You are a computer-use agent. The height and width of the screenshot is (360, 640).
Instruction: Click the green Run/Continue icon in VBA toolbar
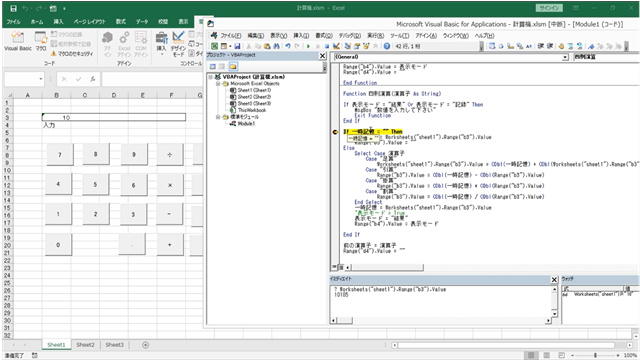click(x=308, y=46)
